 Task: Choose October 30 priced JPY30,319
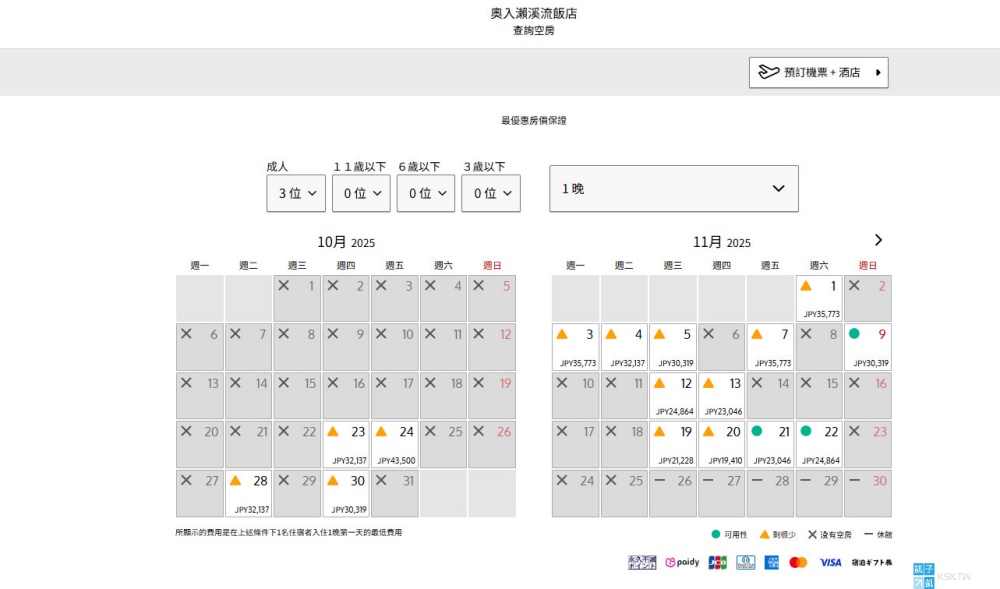(x=346, y=493)
